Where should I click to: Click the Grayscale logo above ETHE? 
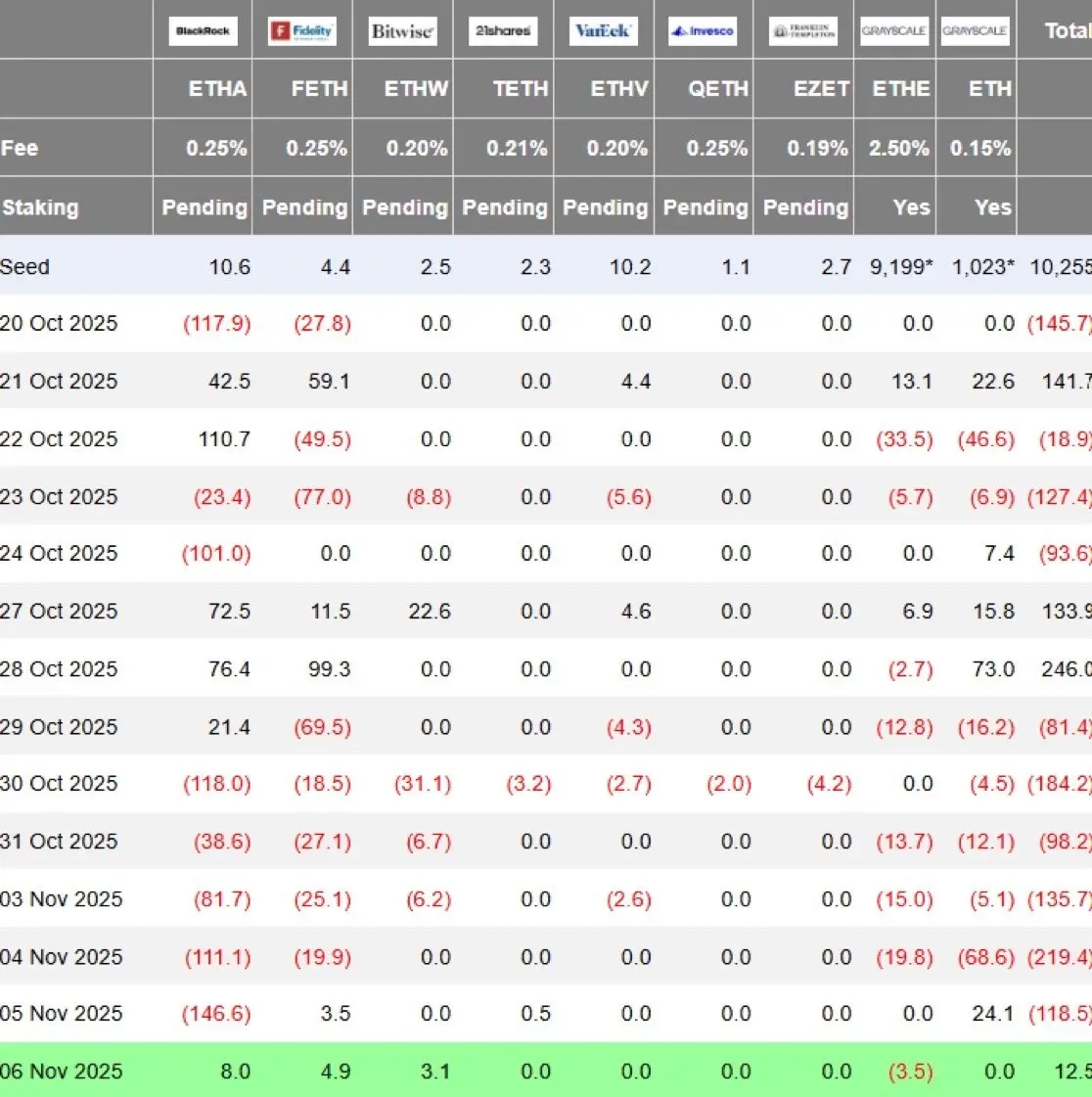pos(894,31)
